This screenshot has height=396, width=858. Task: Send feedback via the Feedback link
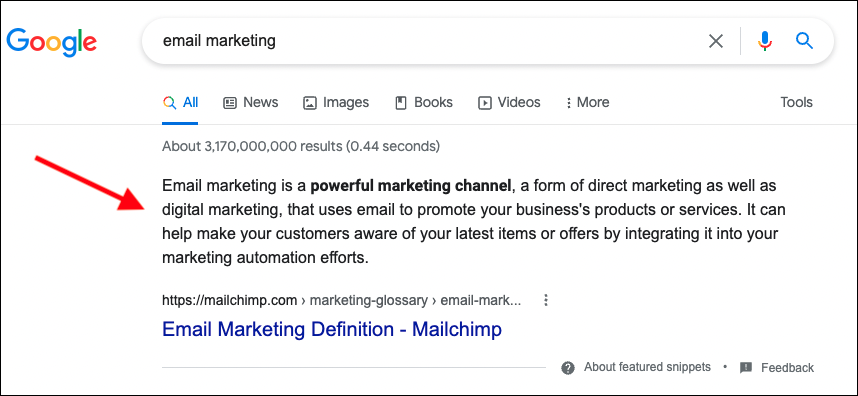pyautogui.click(x=787, y=368)
